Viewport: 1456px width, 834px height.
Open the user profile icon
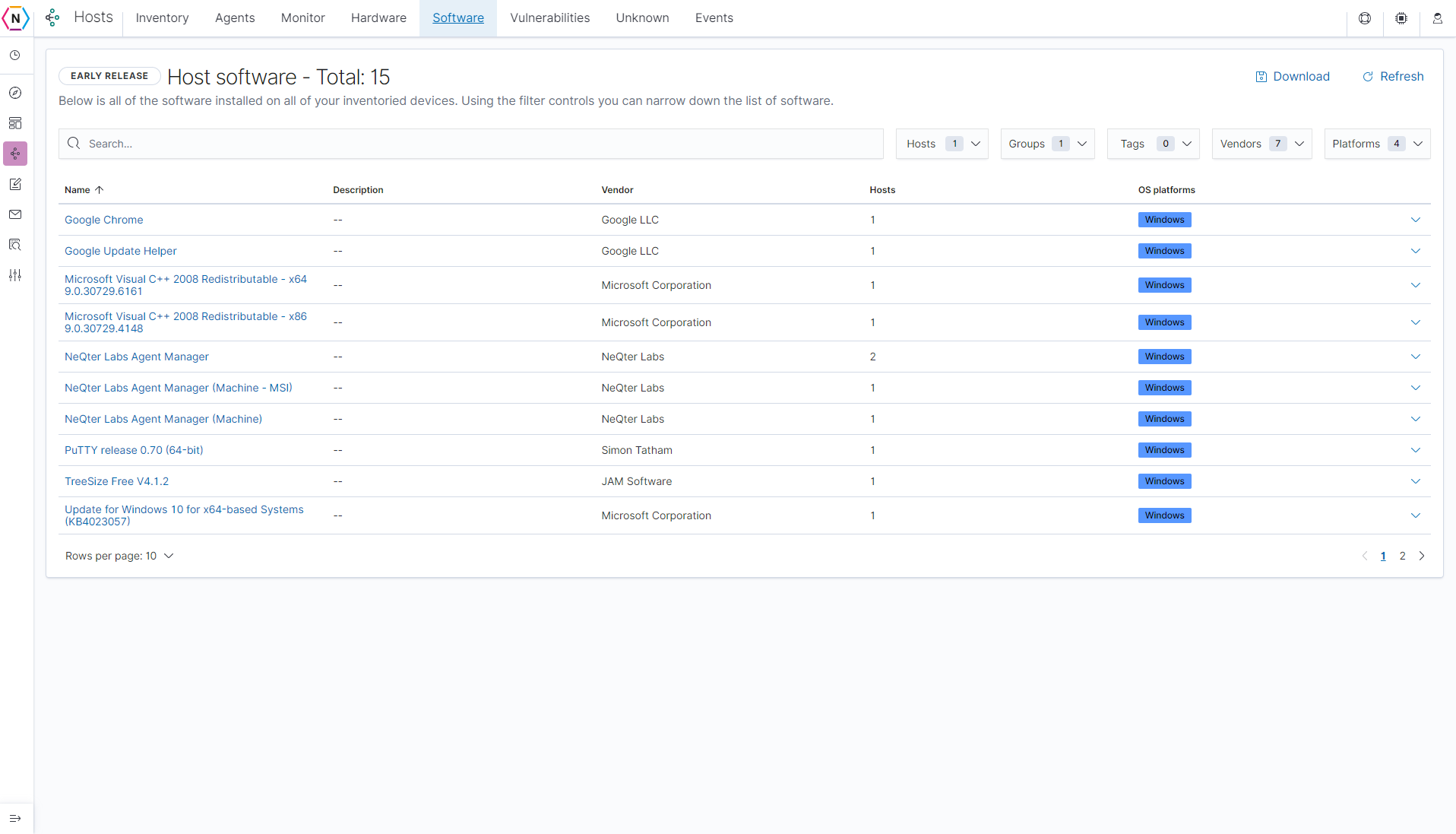pos(1438,18)
